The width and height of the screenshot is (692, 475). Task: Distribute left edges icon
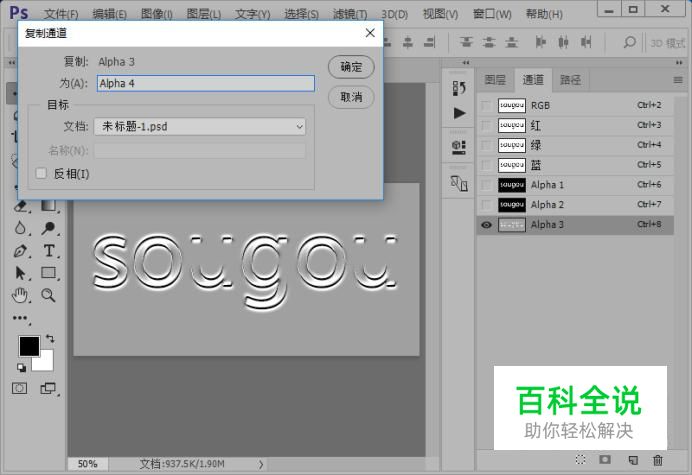541,42
